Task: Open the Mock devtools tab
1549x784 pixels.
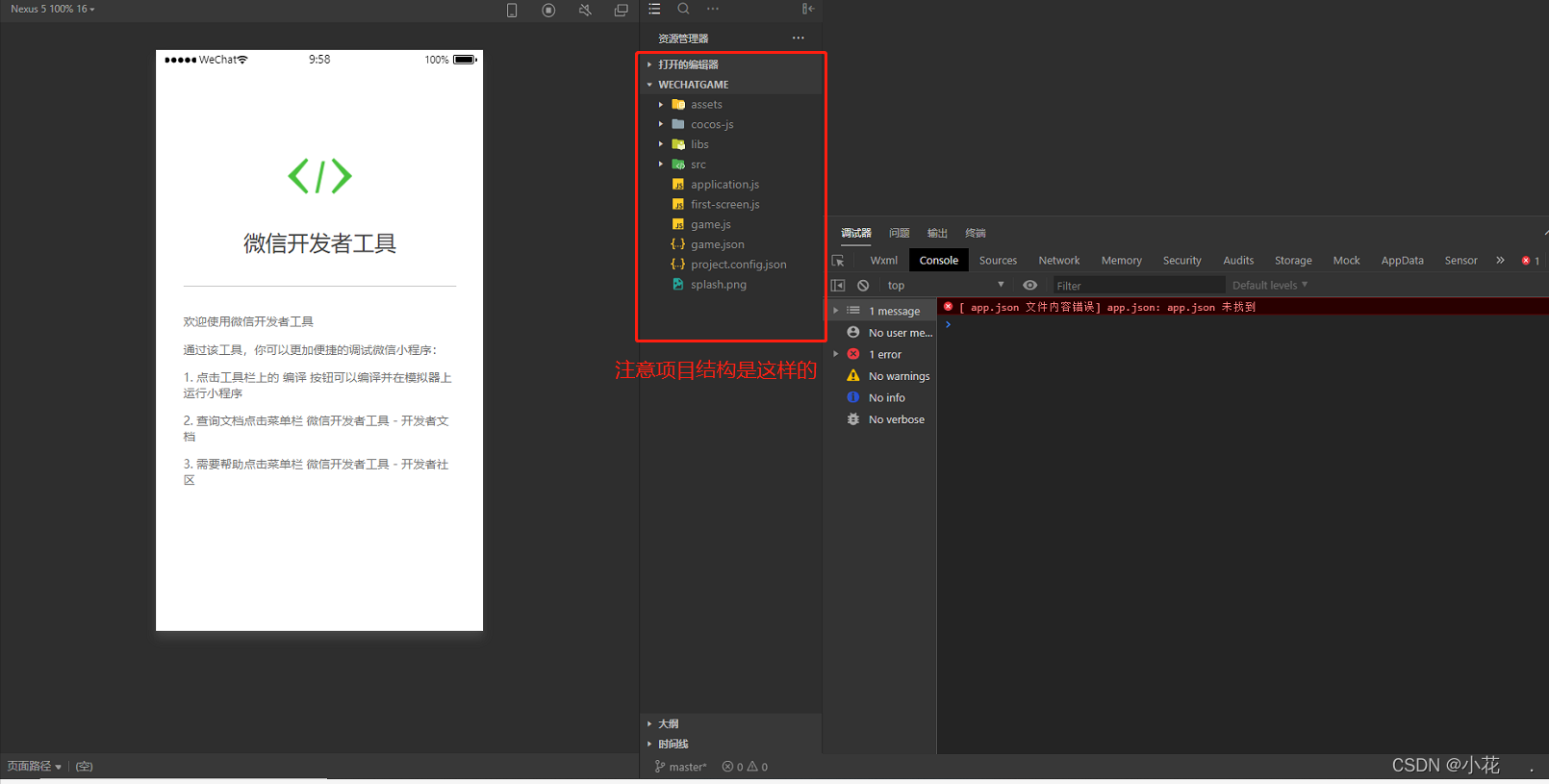Action: (1346, 261)
